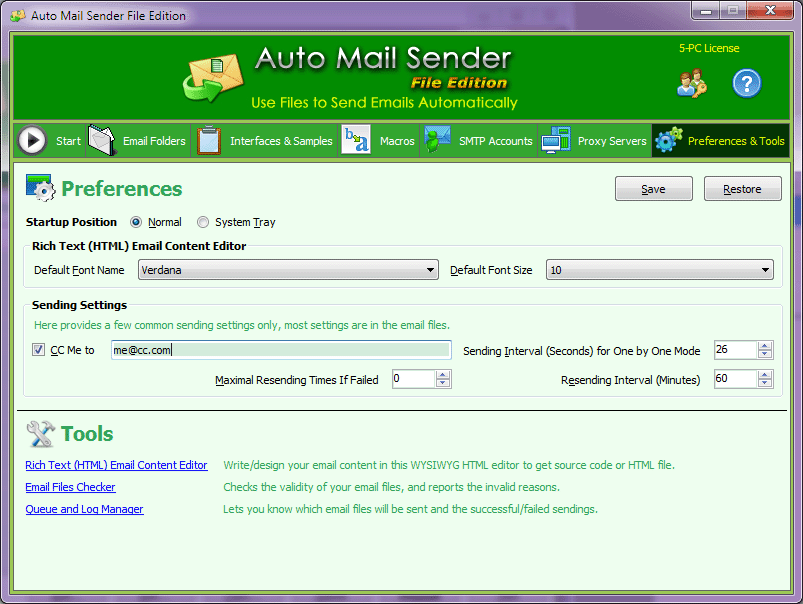Open the Default Font Name dropdown

[x=288, y=270]
